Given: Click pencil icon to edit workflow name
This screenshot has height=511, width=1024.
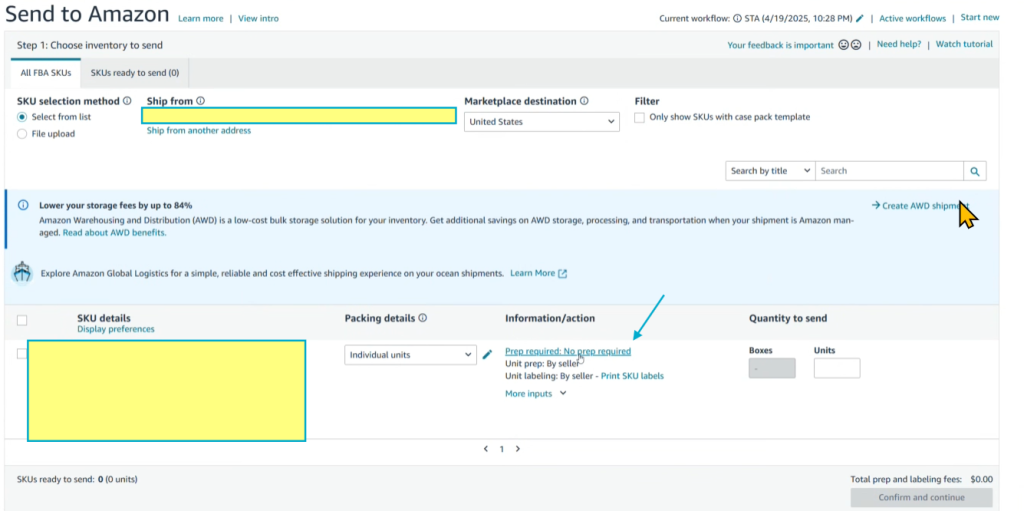Looking at the screenshot, I should pyautogui.click(x=860, y=18).
